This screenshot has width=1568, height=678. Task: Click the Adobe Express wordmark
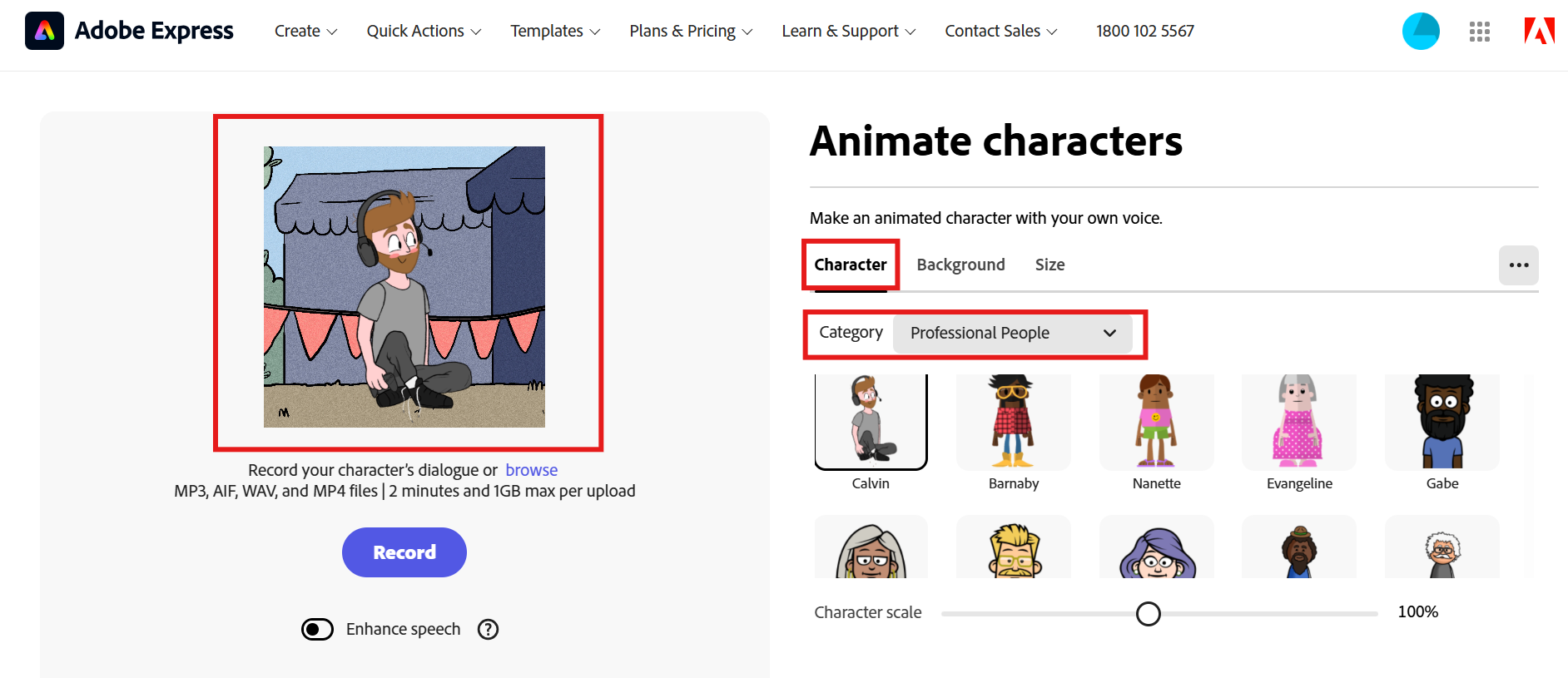pyautogui.click(x=154, y=31)
